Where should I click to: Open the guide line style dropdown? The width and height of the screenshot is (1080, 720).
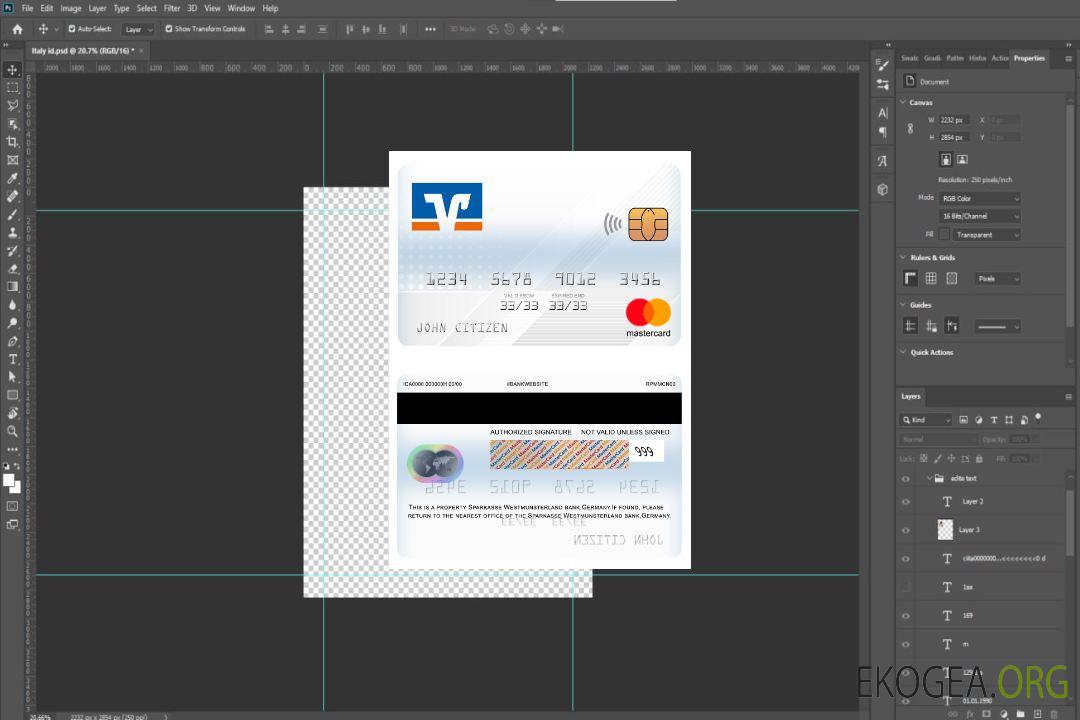pyautogui.click(x=997, y=327)
